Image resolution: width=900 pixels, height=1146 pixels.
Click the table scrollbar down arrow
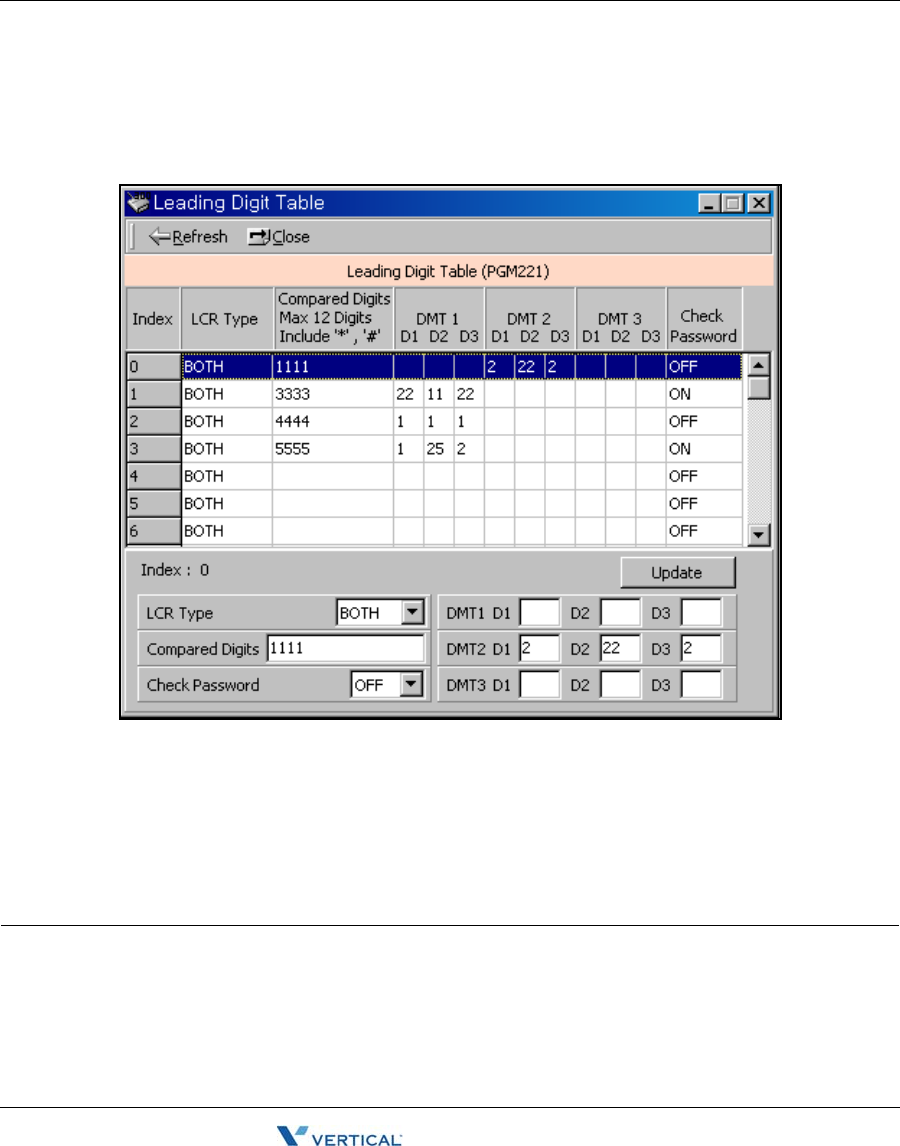[759, 536]
